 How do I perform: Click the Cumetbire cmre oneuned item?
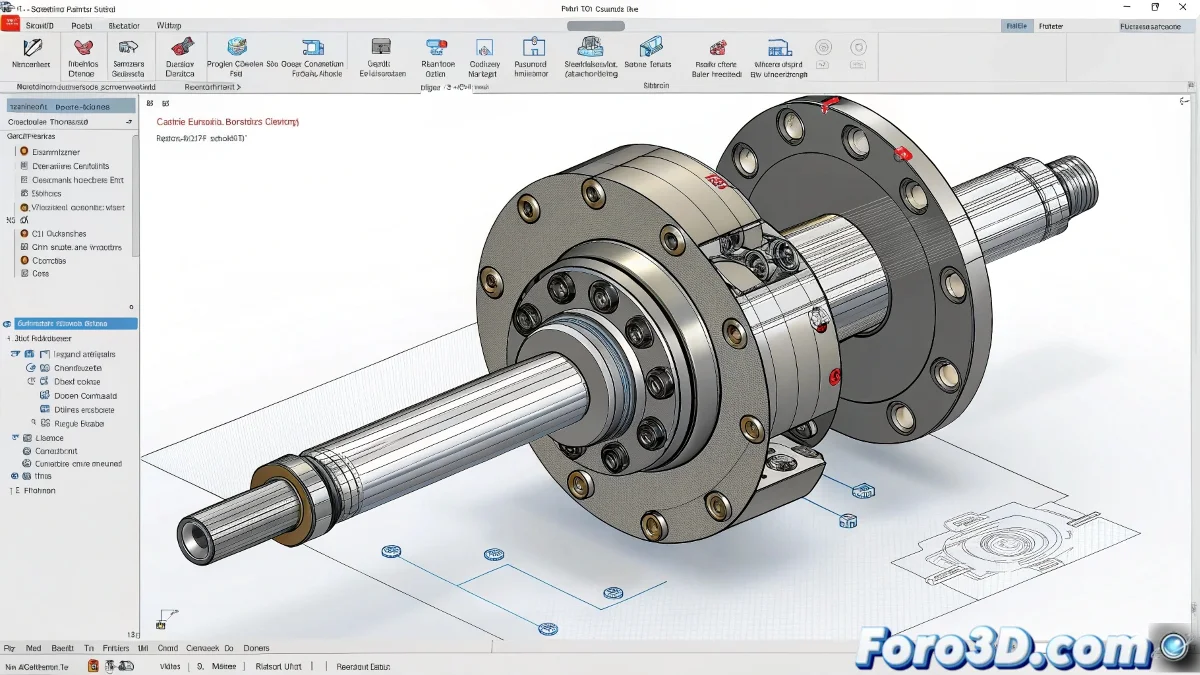tap(78, 464)
